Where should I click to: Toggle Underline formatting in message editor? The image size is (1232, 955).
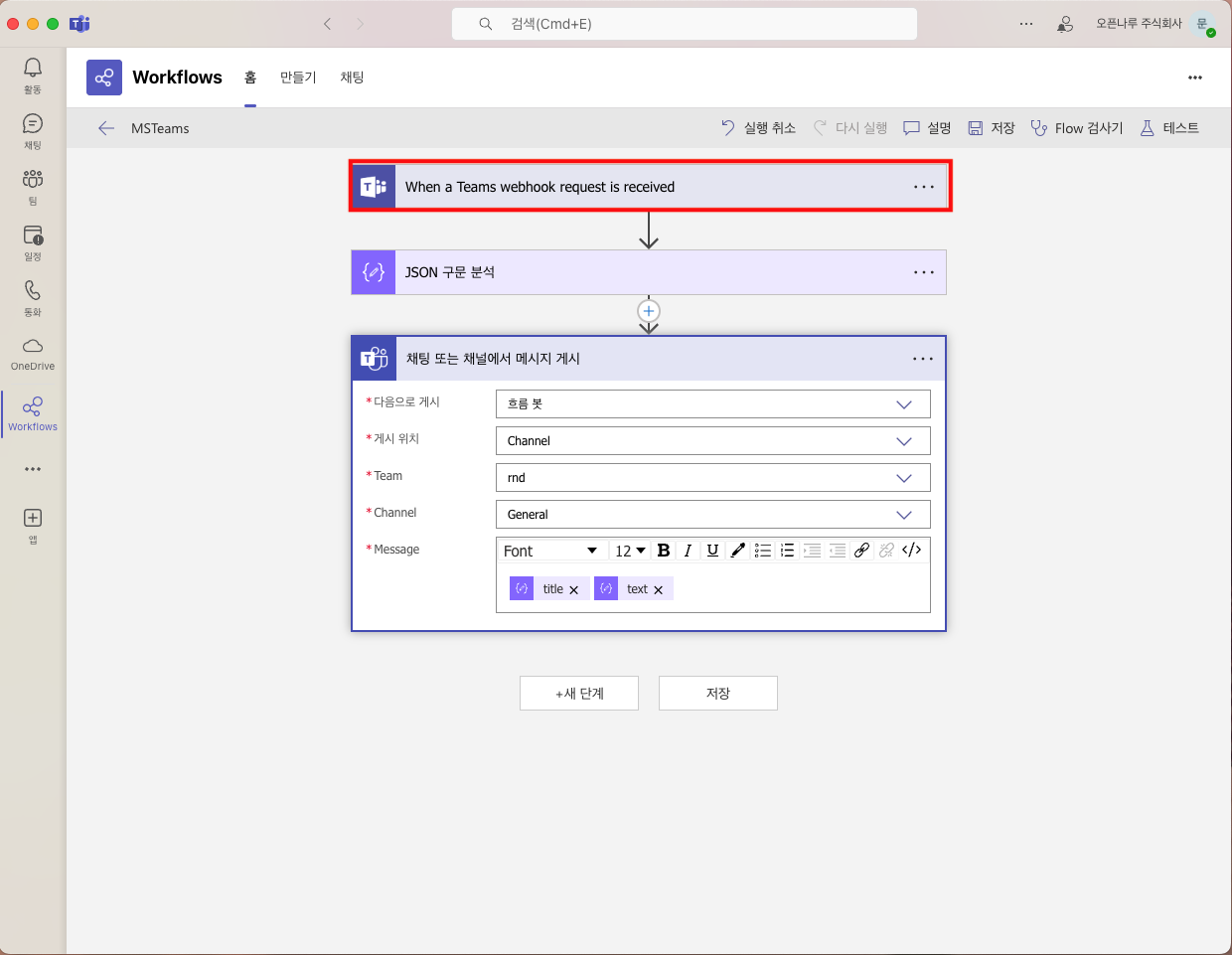[x=712, y=551]
